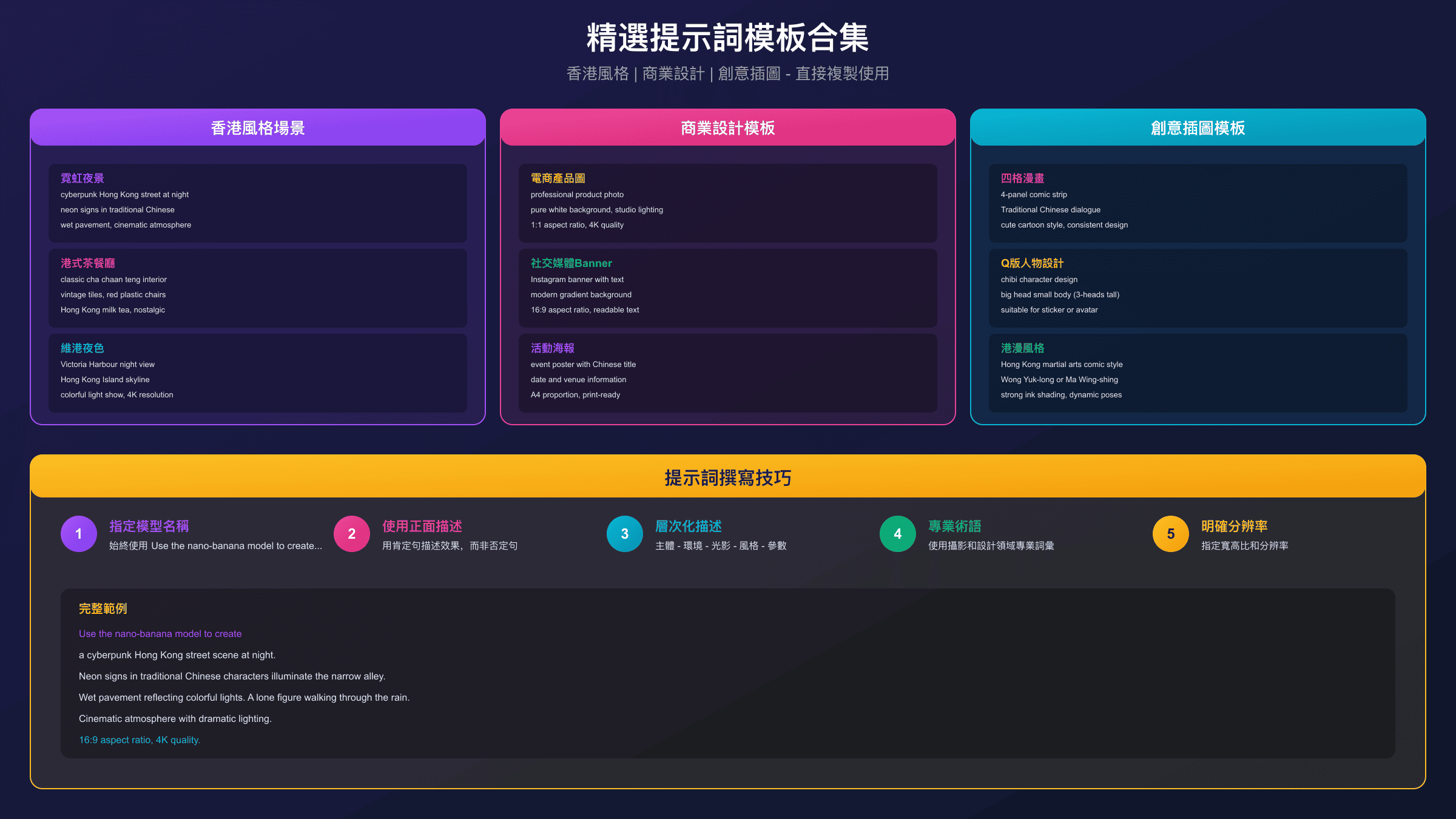Click the 維港夜色 card title
1456x819 pixels.
(x=82, y=348)
